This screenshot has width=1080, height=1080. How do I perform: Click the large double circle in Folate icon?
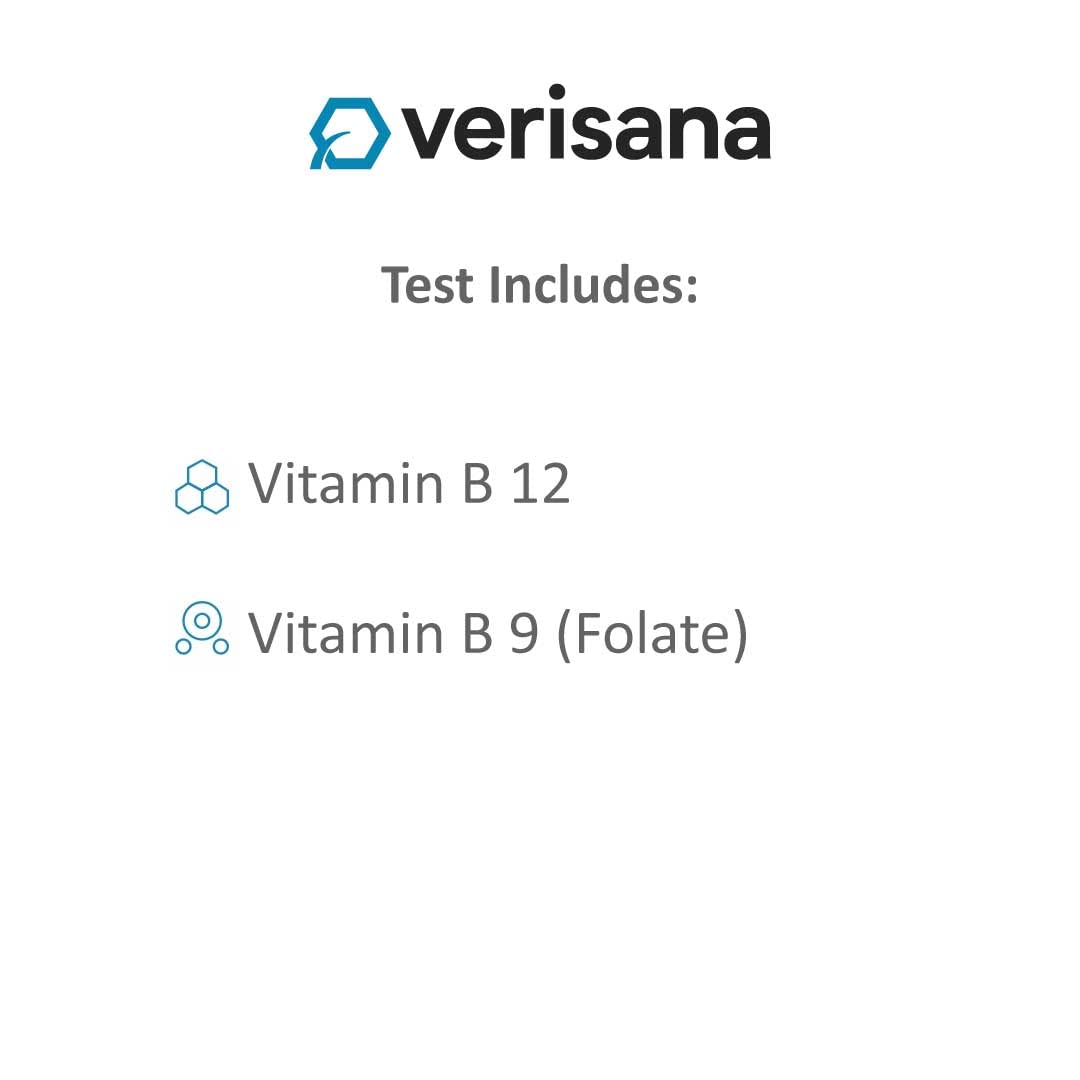click(x=202, y=621)
